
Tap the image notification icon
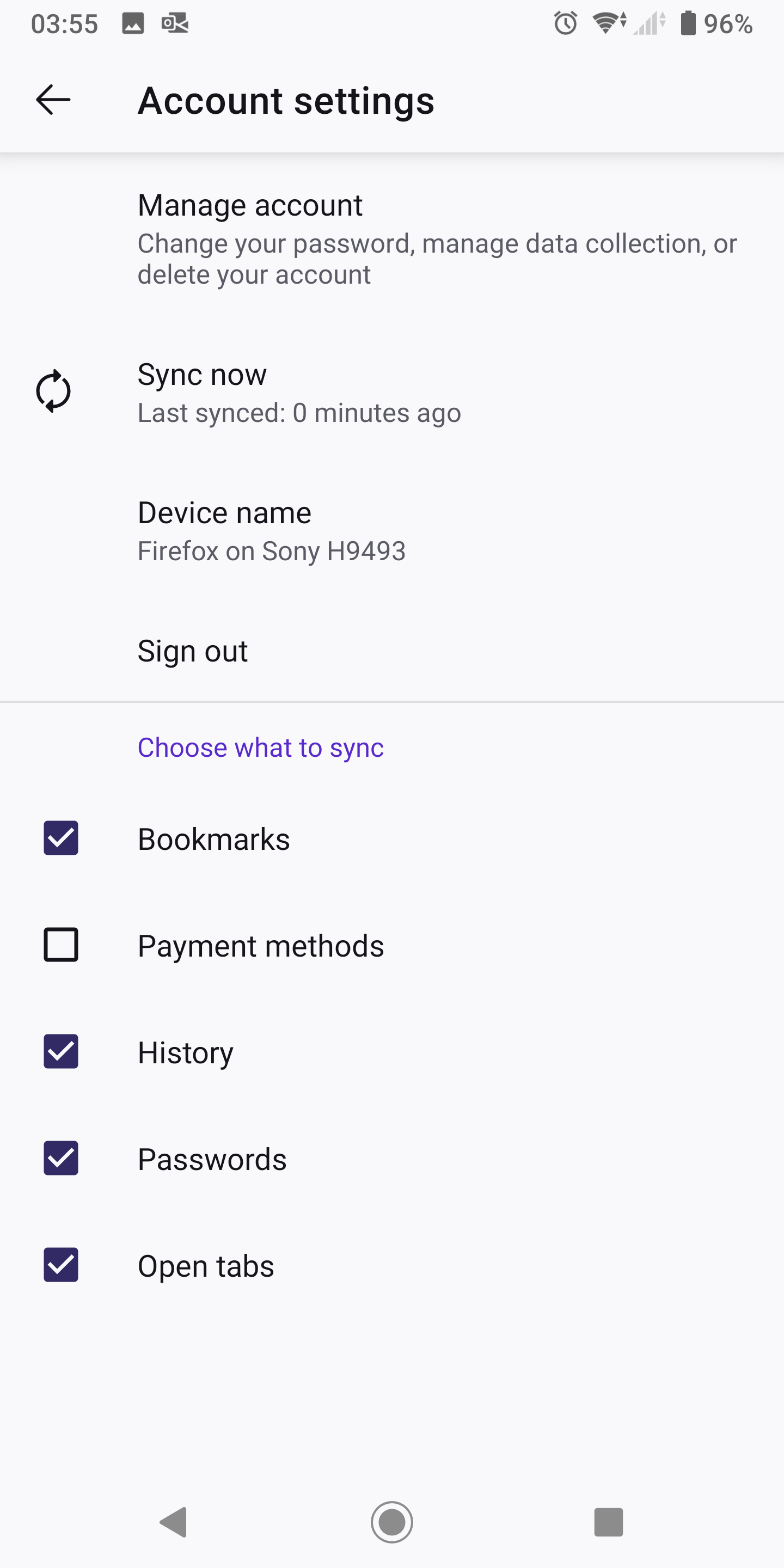click(133, 24)
